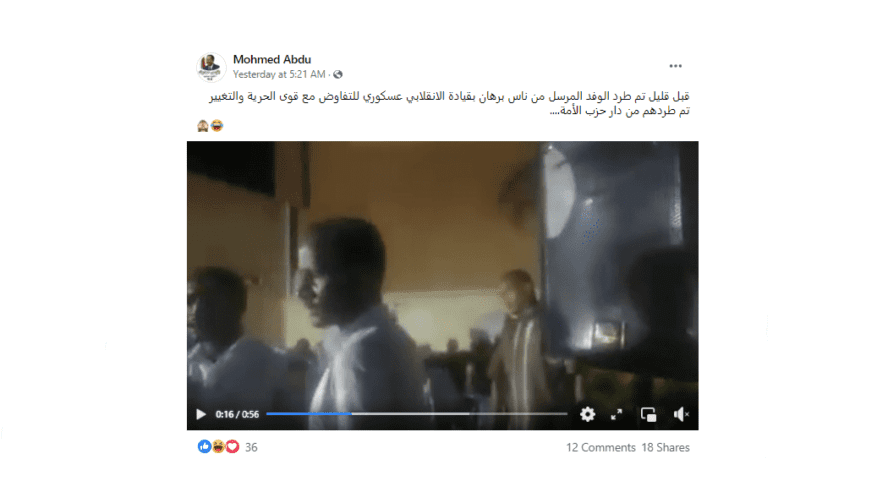
Task: Open Mohmed Abdu profile name link
Action: (x=272, y=59)
